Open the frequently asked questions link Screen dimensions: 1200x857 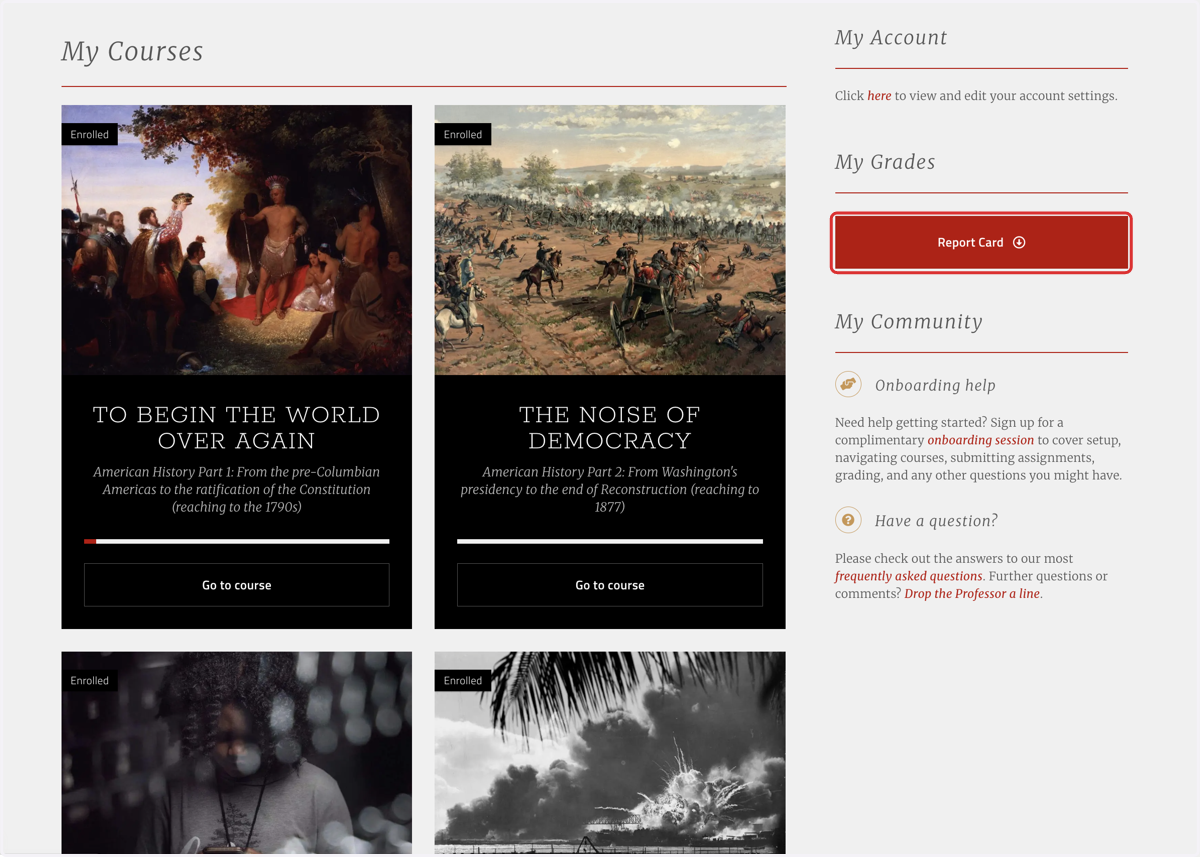coord(908,576)
